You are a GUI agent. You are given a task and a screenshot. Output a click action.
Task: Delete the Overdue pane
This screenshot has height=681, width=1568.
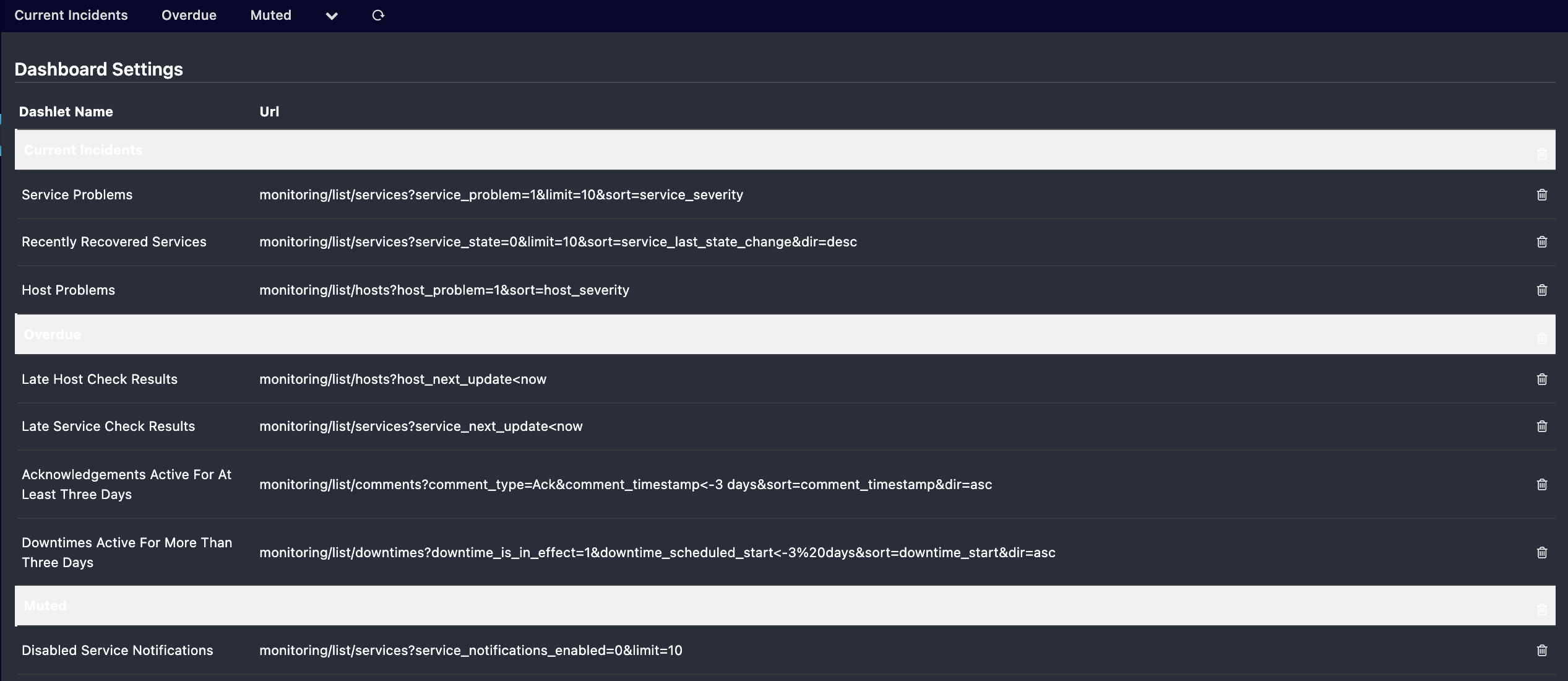(1542, 338)
